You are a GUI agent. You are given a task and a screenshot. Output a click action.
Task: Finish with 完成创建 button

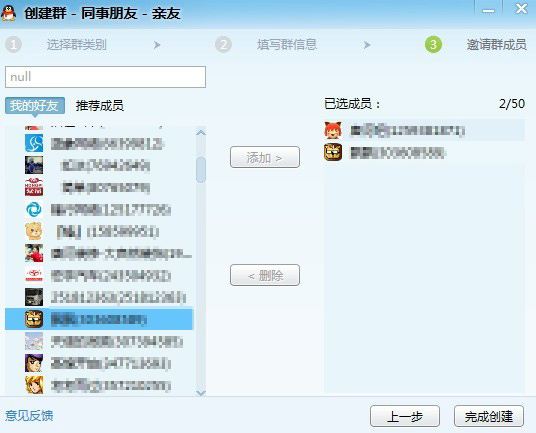click(x=489, y=416)
